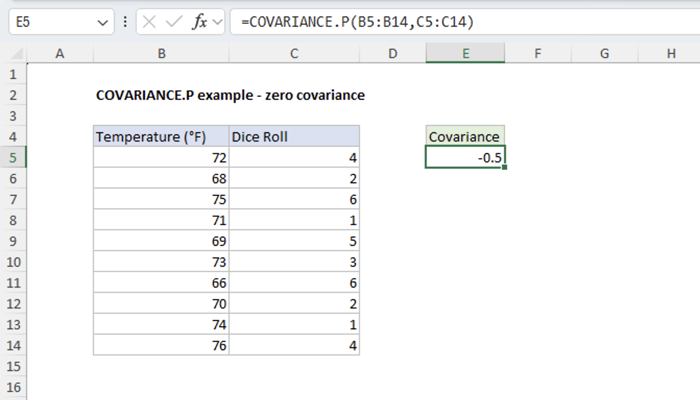
Task: Select temperature cell with value 71
Action: [x=161, y=220]
